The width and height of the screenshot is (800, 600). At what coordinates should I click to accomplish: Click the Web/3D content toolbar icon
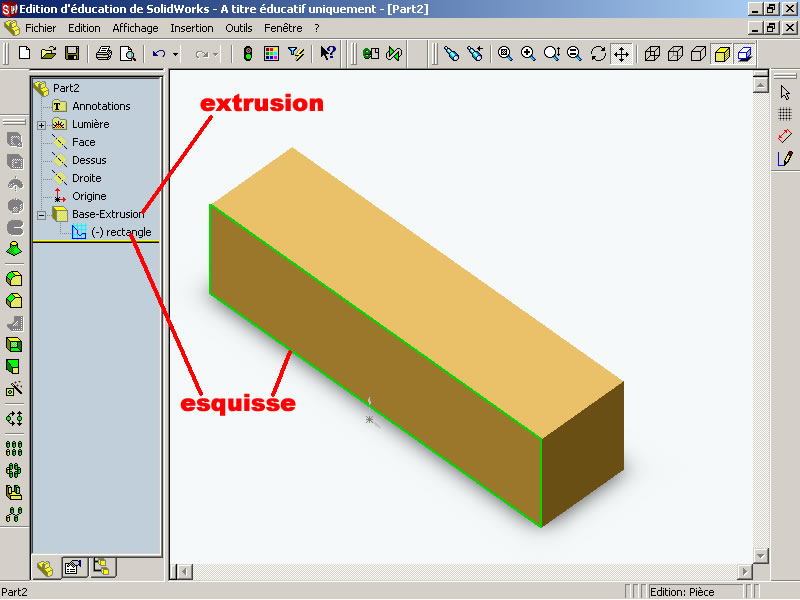[x=371, y=54]
